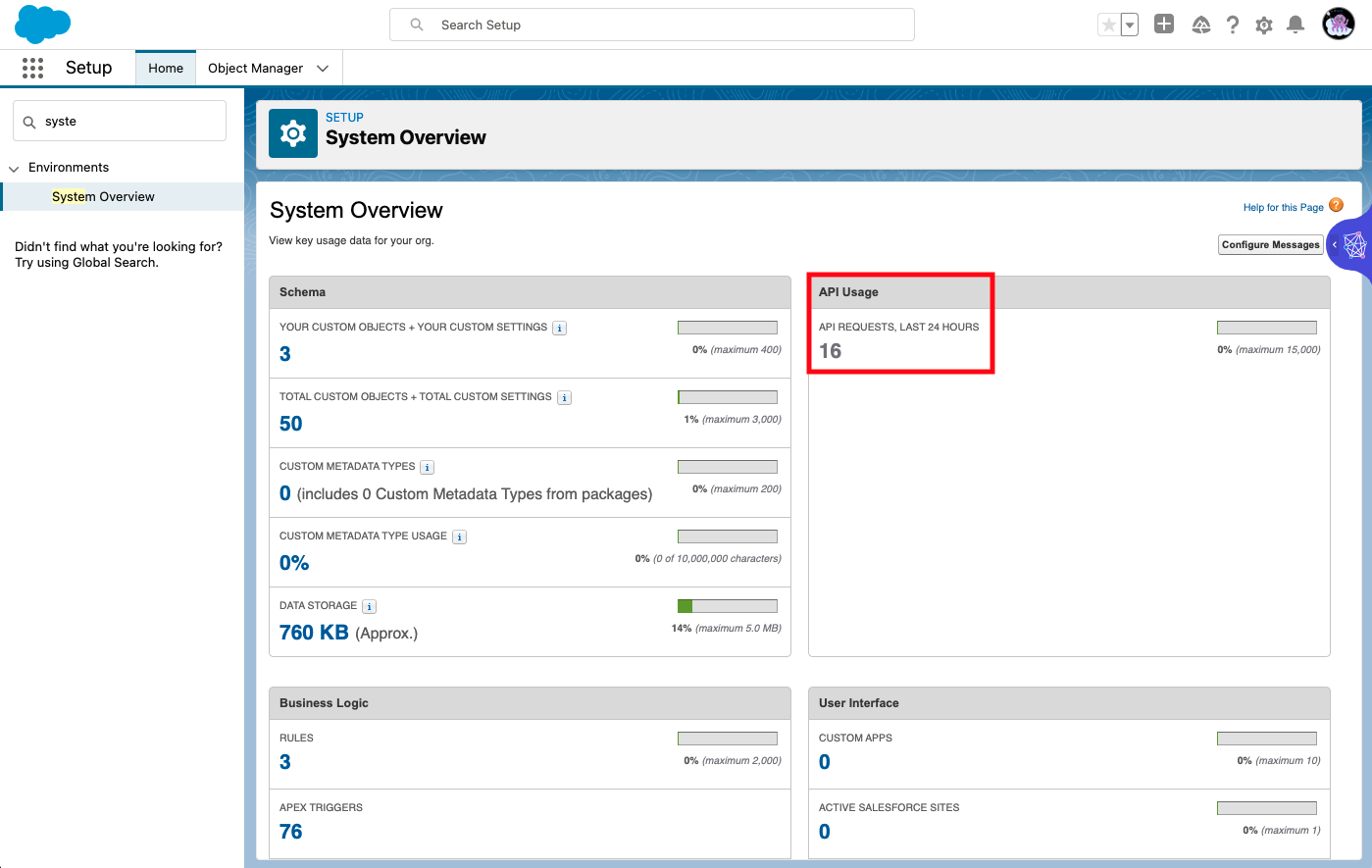
Task: Click info icon beside Data Storage
Action: tap(369, 607)
